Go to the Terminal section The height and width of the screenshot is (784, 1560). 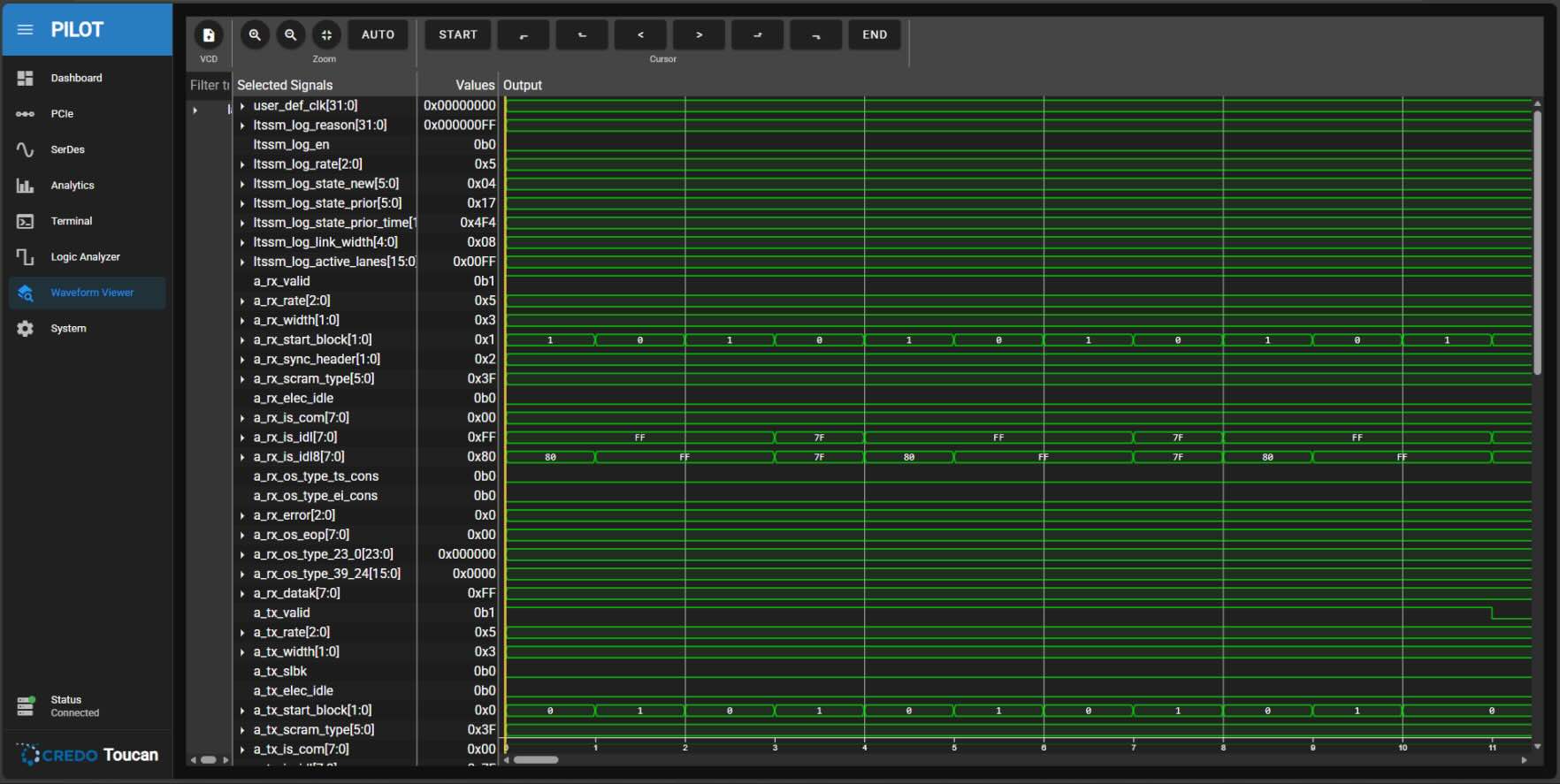[71, 222]
